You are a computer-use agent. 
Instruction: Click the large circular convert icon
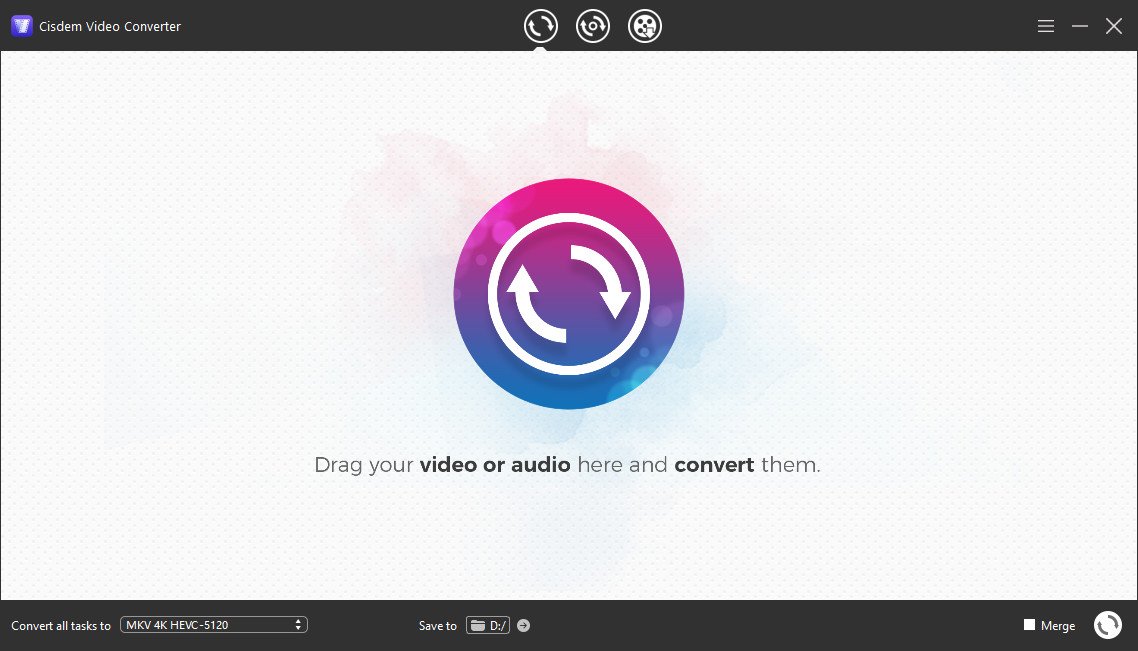[568, 294]
